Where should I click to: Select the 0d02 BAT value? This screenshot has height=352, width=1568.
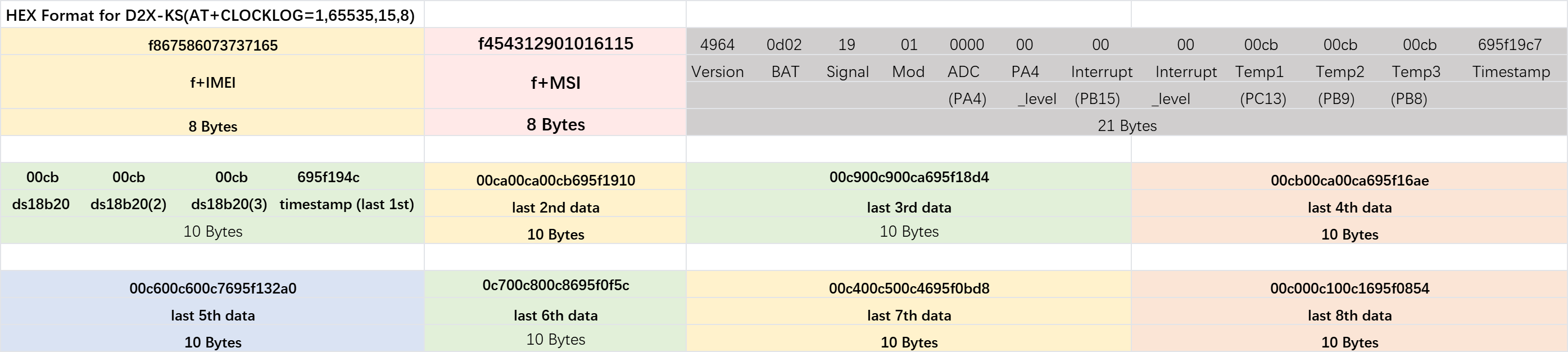(784, 44)
